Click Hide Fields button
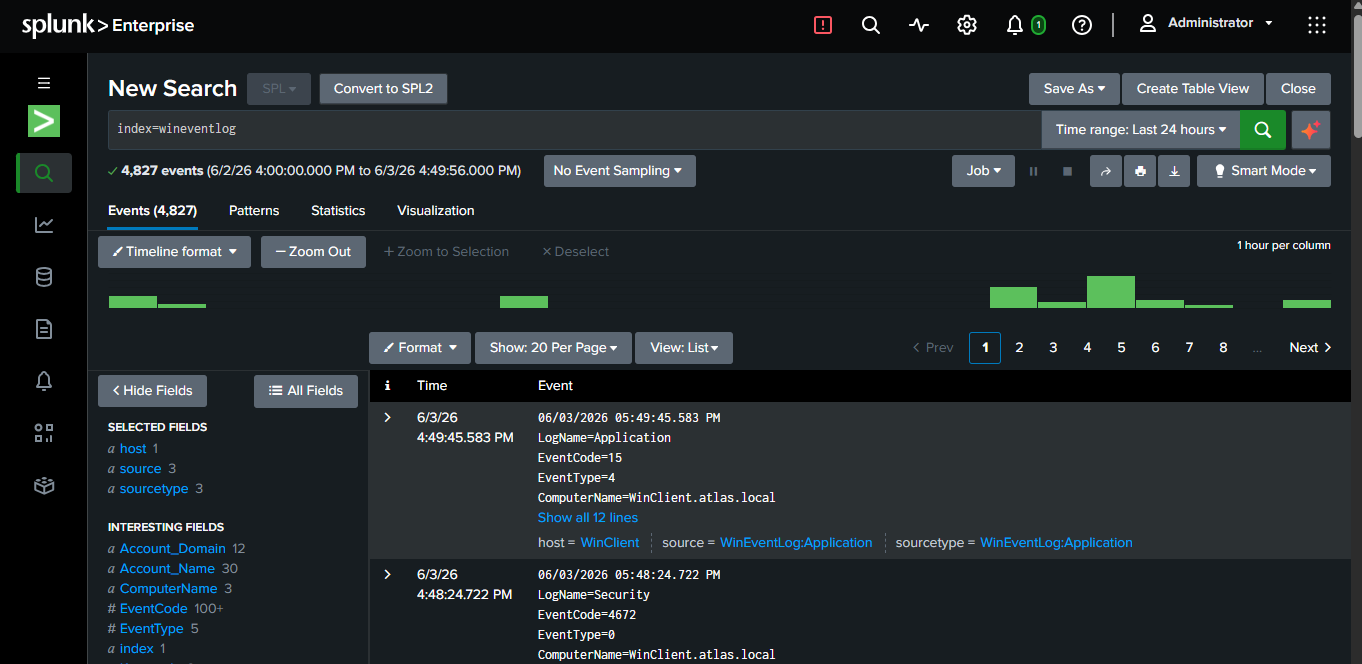The width and height of the screenshot is (1362, 664). coord(152,391)
